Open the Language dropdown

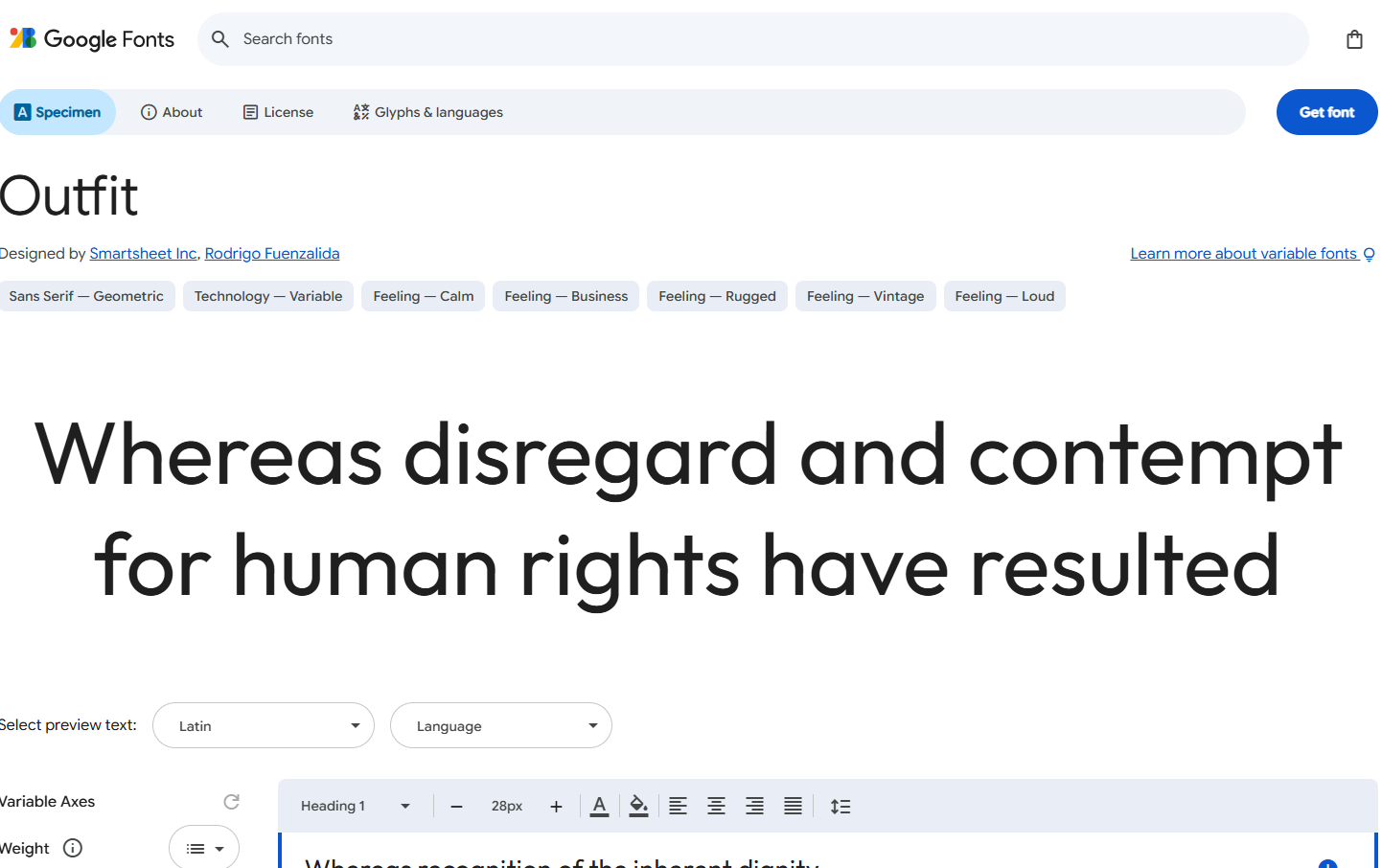pos(501,726)
